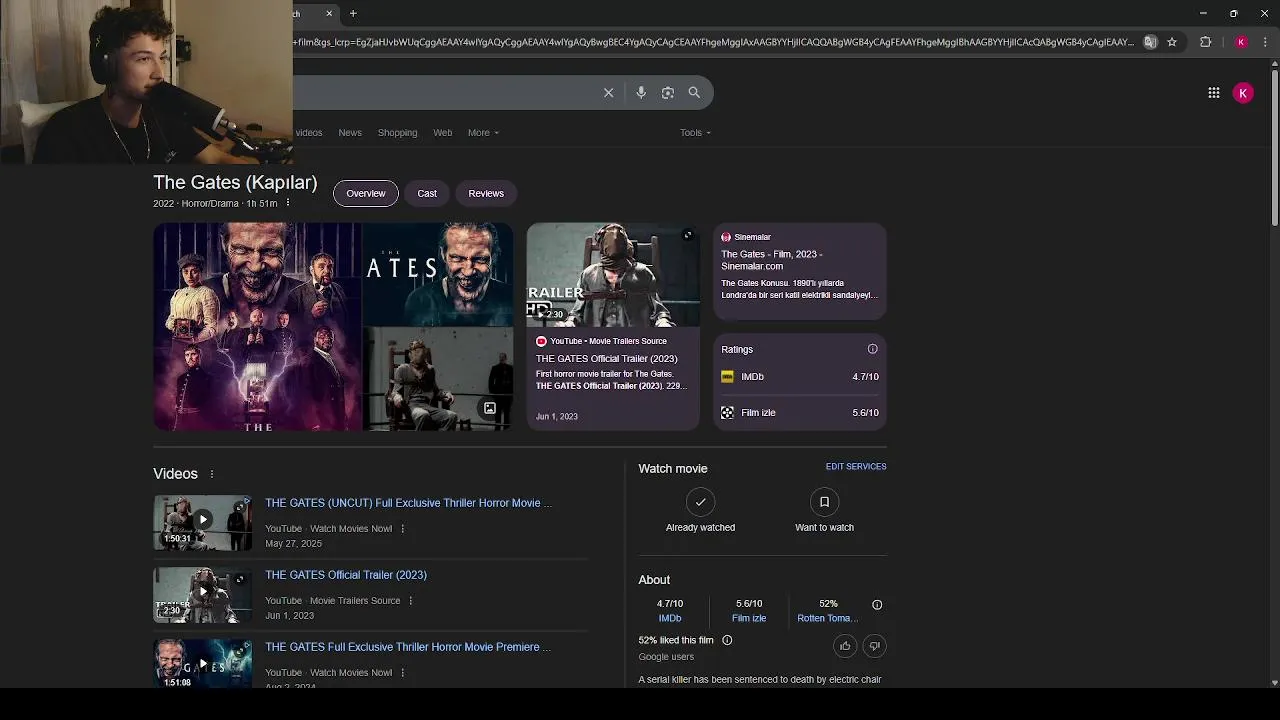The image size is (1280, 720).
Task: Open more options beside movie subtitle
Action: point(288,203)
